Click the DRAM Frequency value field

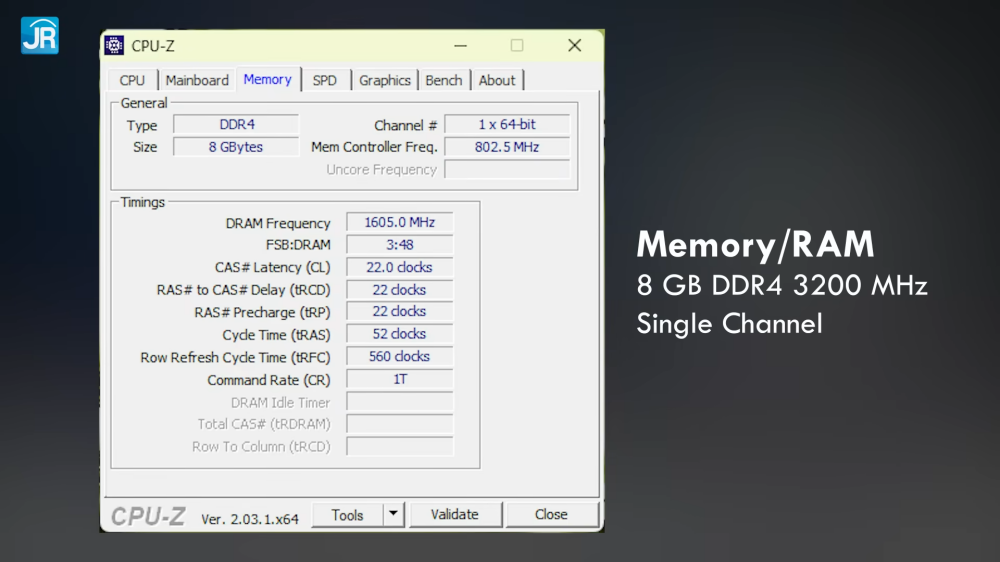click(399, 223)
